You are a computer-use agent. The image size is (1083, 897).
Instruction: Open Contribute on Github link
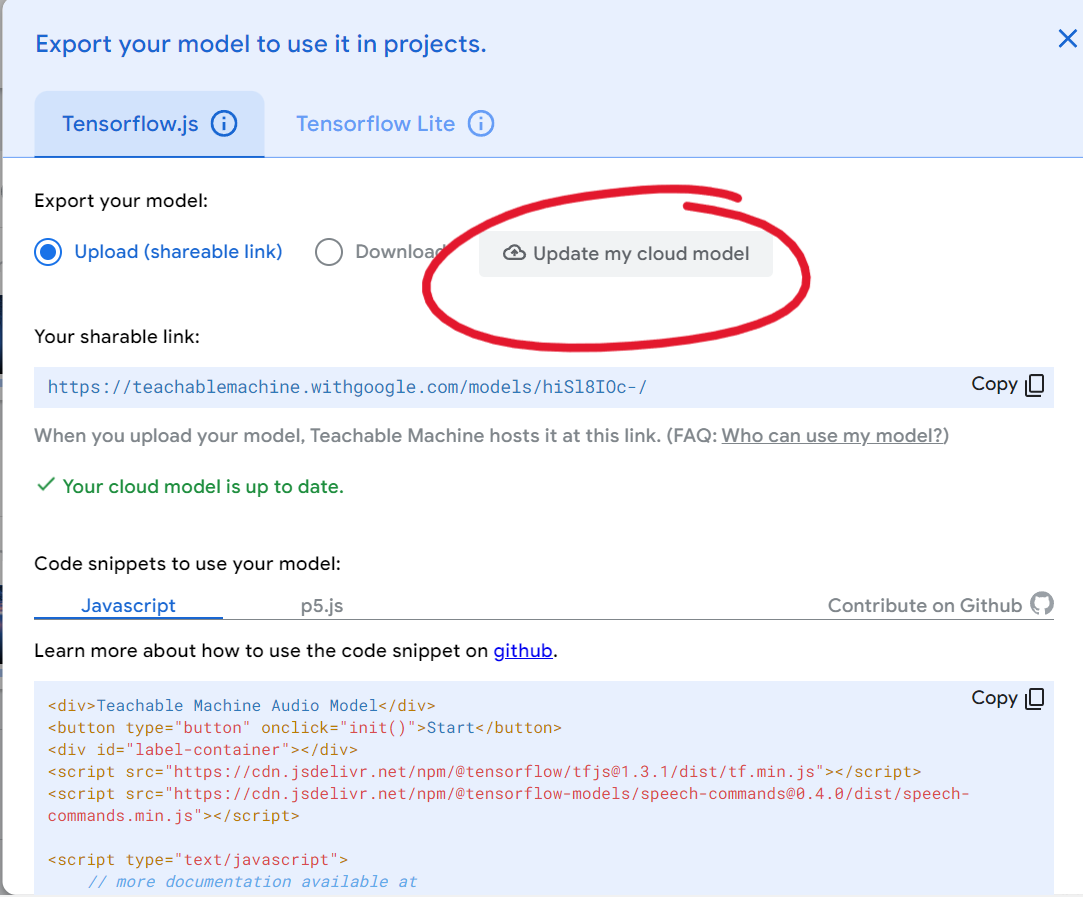(x=940, y=605)
